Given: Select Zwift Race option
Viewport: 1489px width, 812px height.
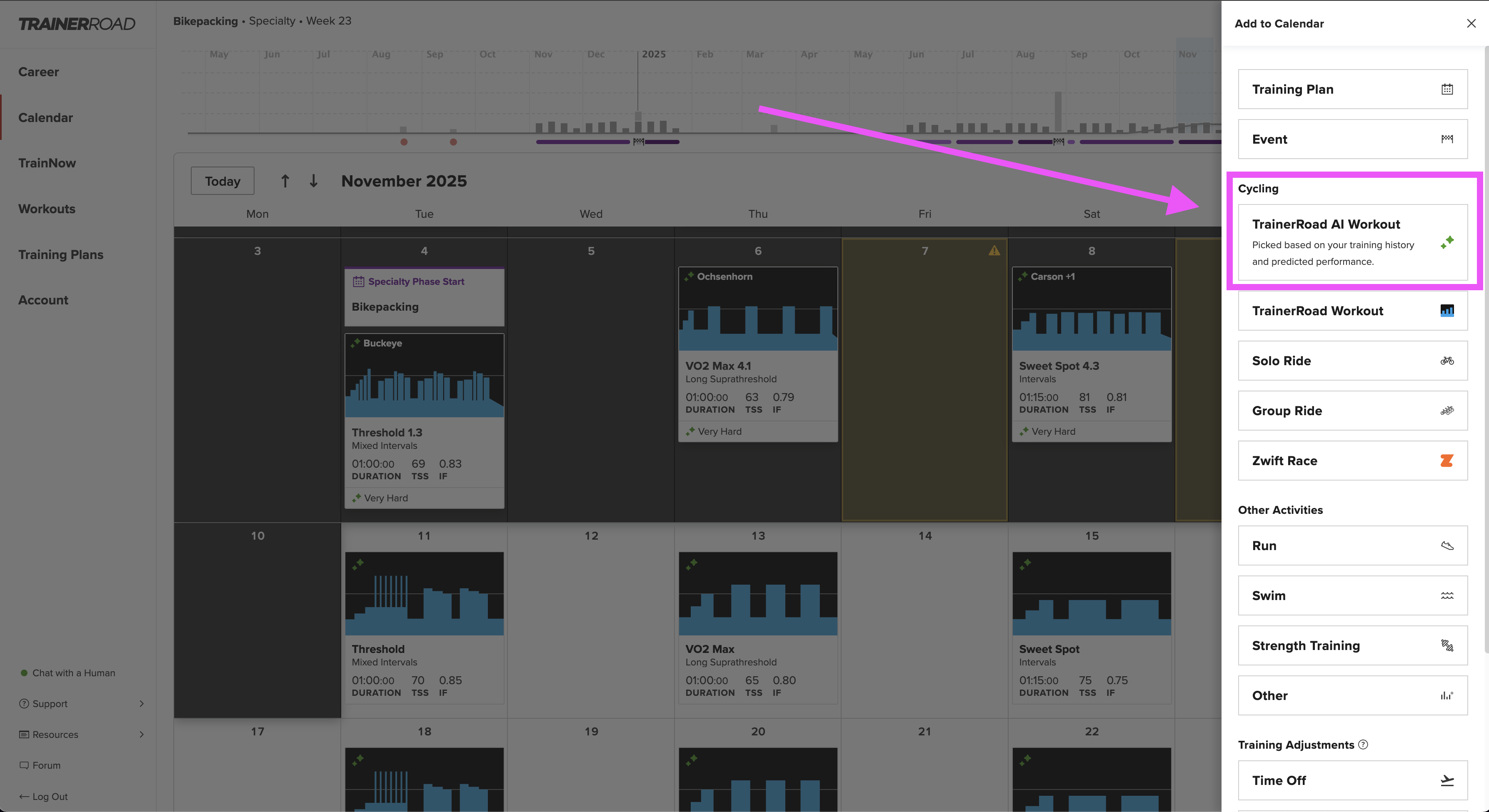Looking at the screenshot, I should [1353, 461].
